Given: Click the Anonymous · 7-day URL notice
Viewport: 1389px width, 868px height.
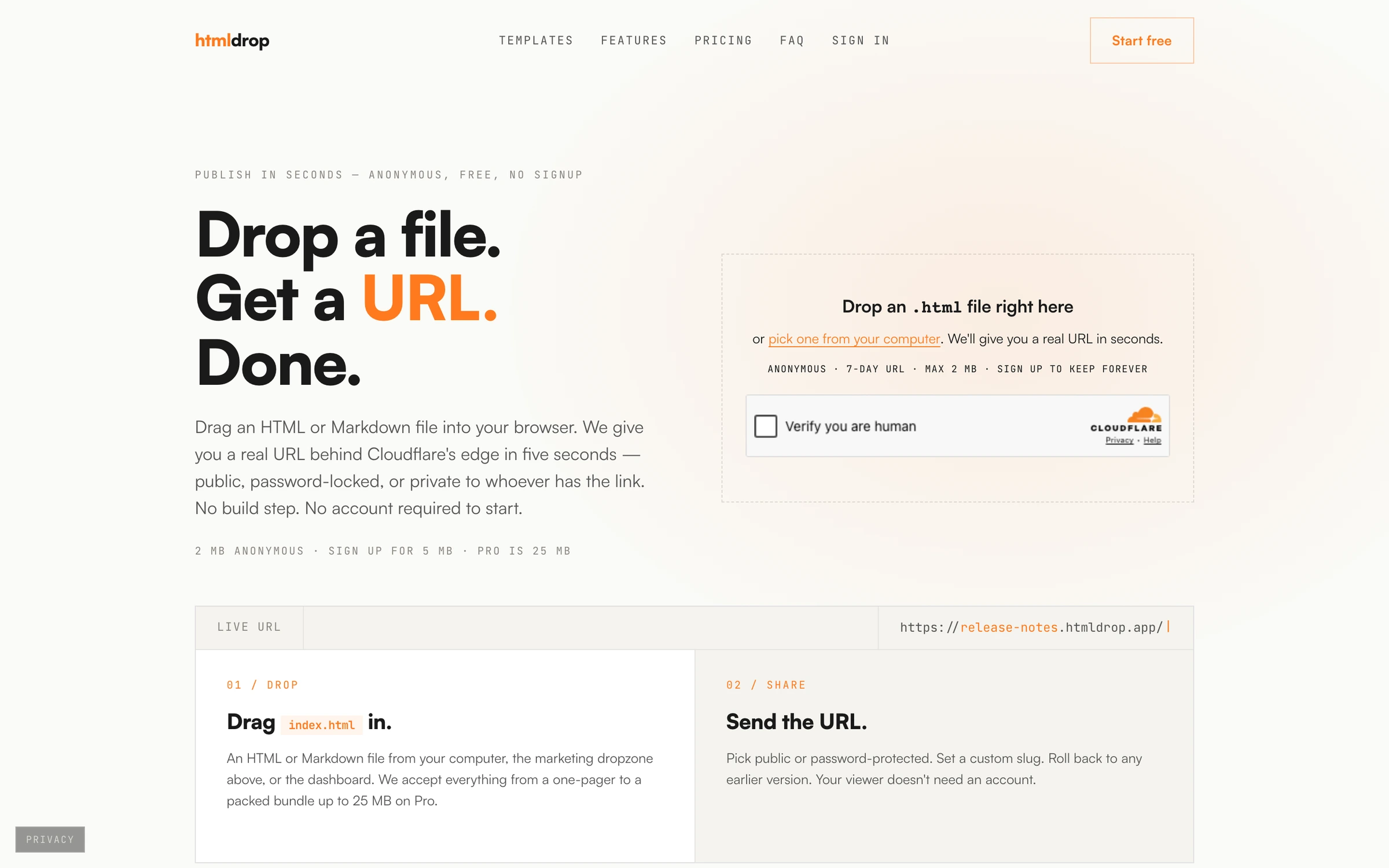Looking at the screenshot, I should tap(957, 369).
